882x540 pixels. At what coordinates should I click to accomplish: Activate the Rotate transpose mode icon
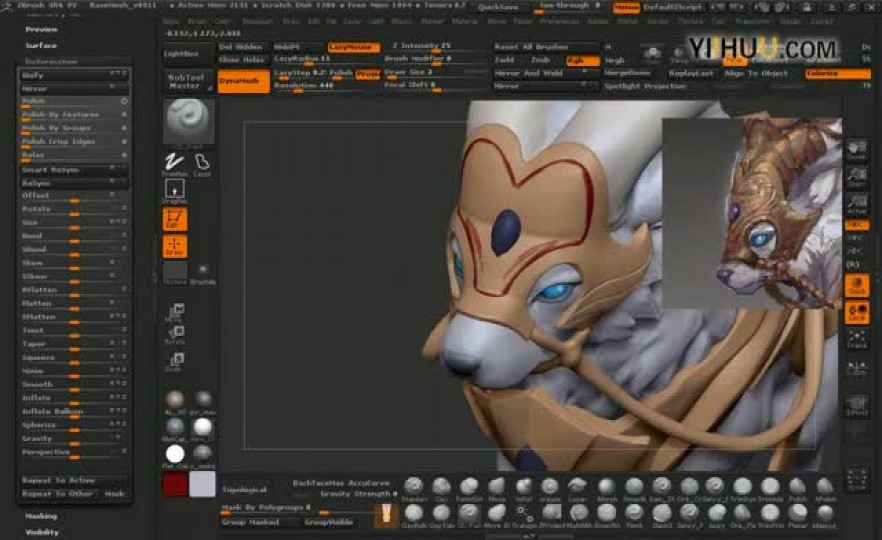coord(175,335)
